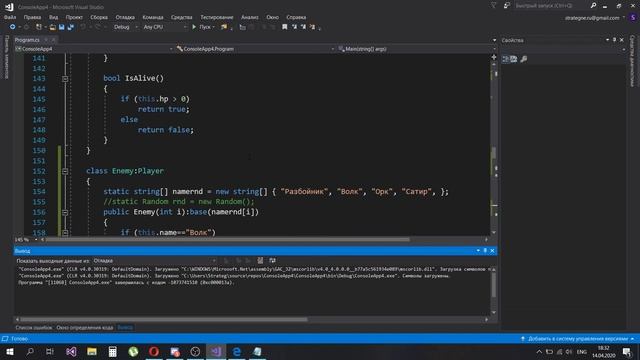Click the Output panel horizontal scrollbar
This screenshot has width=640, height=360.
click(x=163, y=319)
